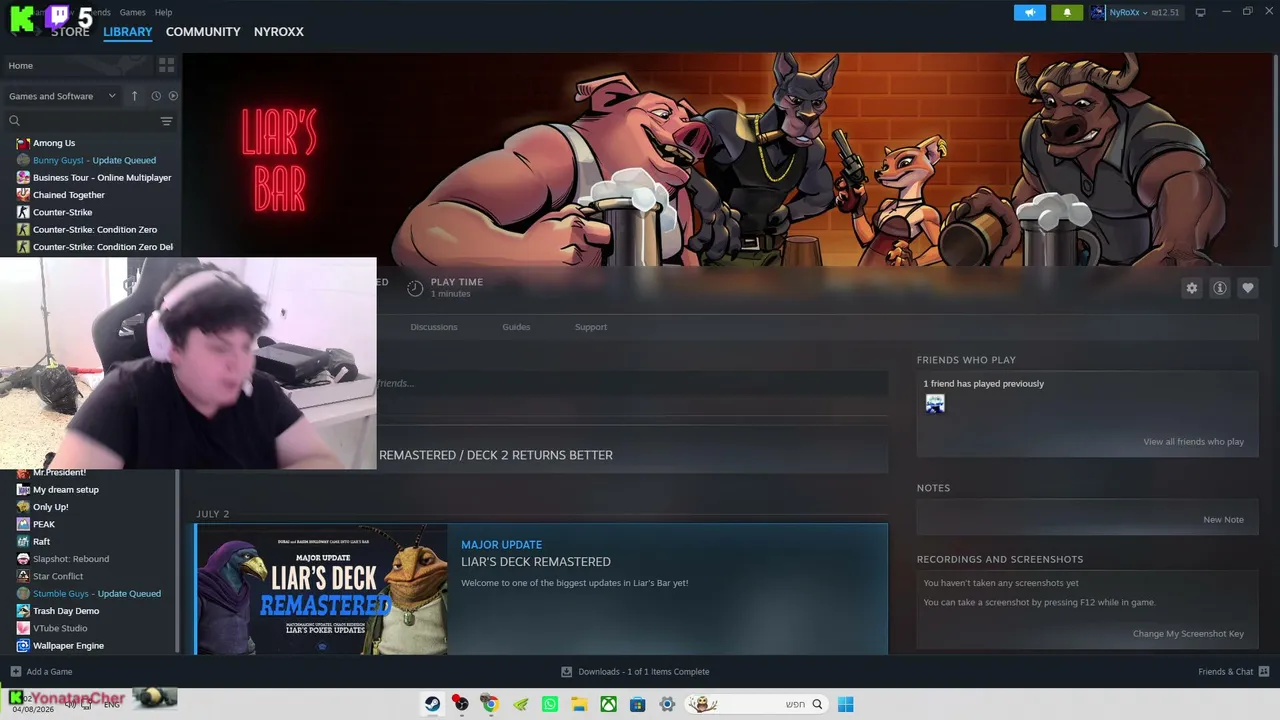1280x720 pixels.
Task: Click View all friends who play
Action: [1194, 442]
